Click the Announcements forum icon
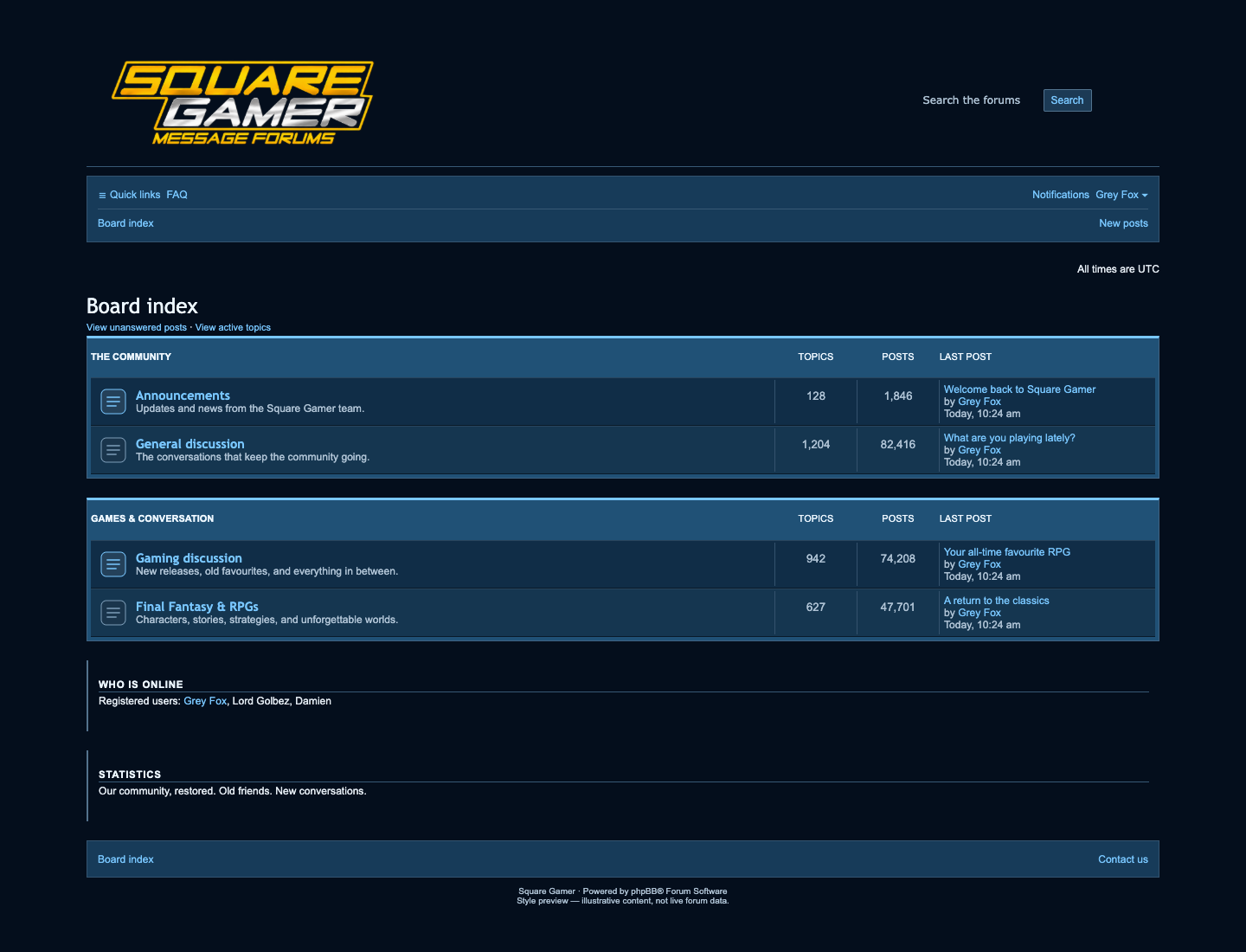 point(113,402)
